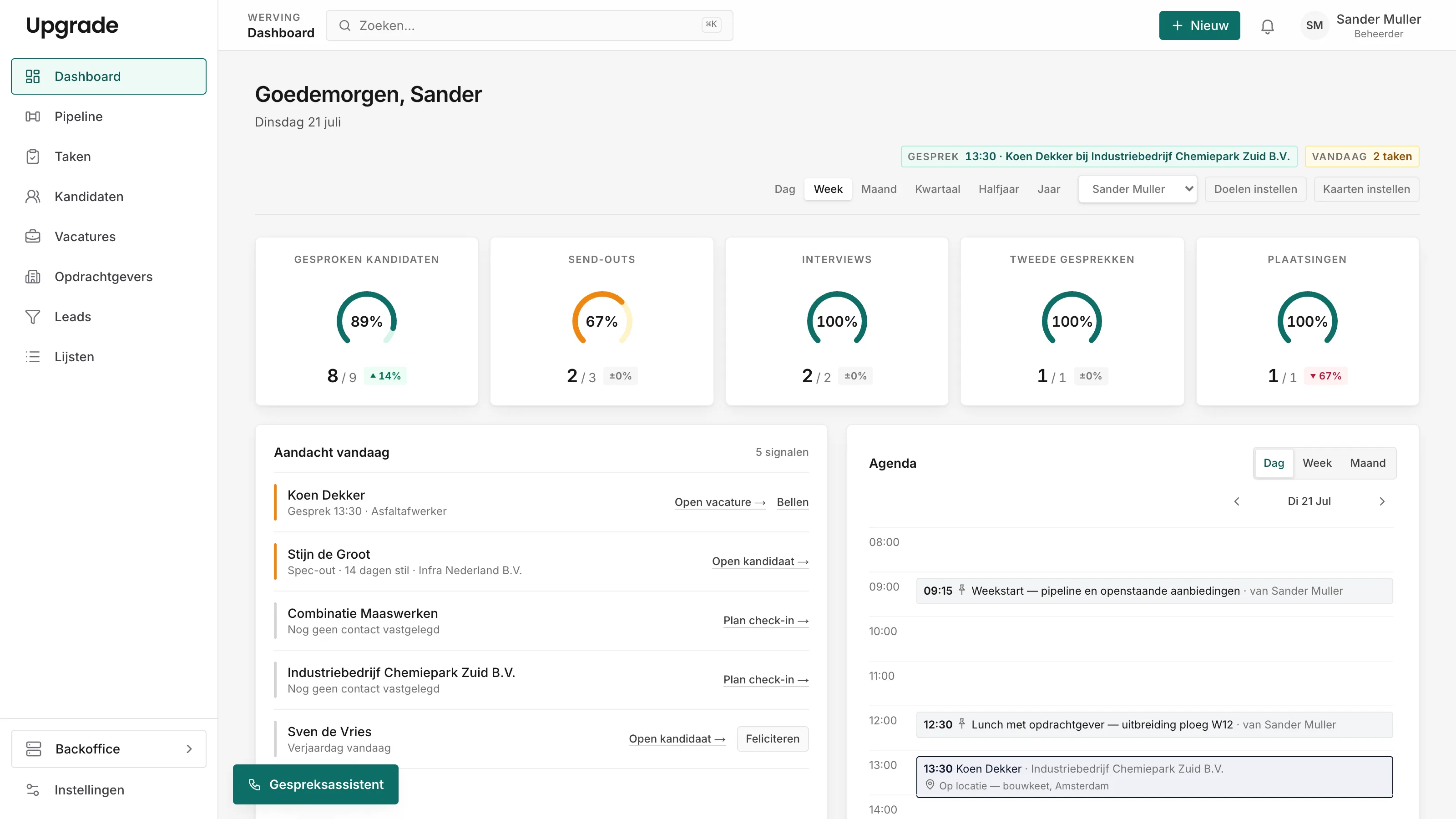Click Feliciteren for Sven de Vries

(x=772, y=739)
